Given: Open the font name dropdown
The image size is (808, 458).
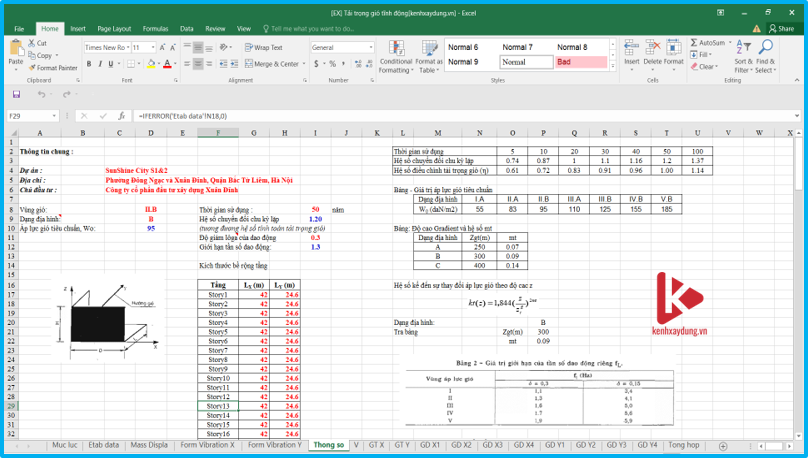Looking at the screenshot, I should coord(127,47).
